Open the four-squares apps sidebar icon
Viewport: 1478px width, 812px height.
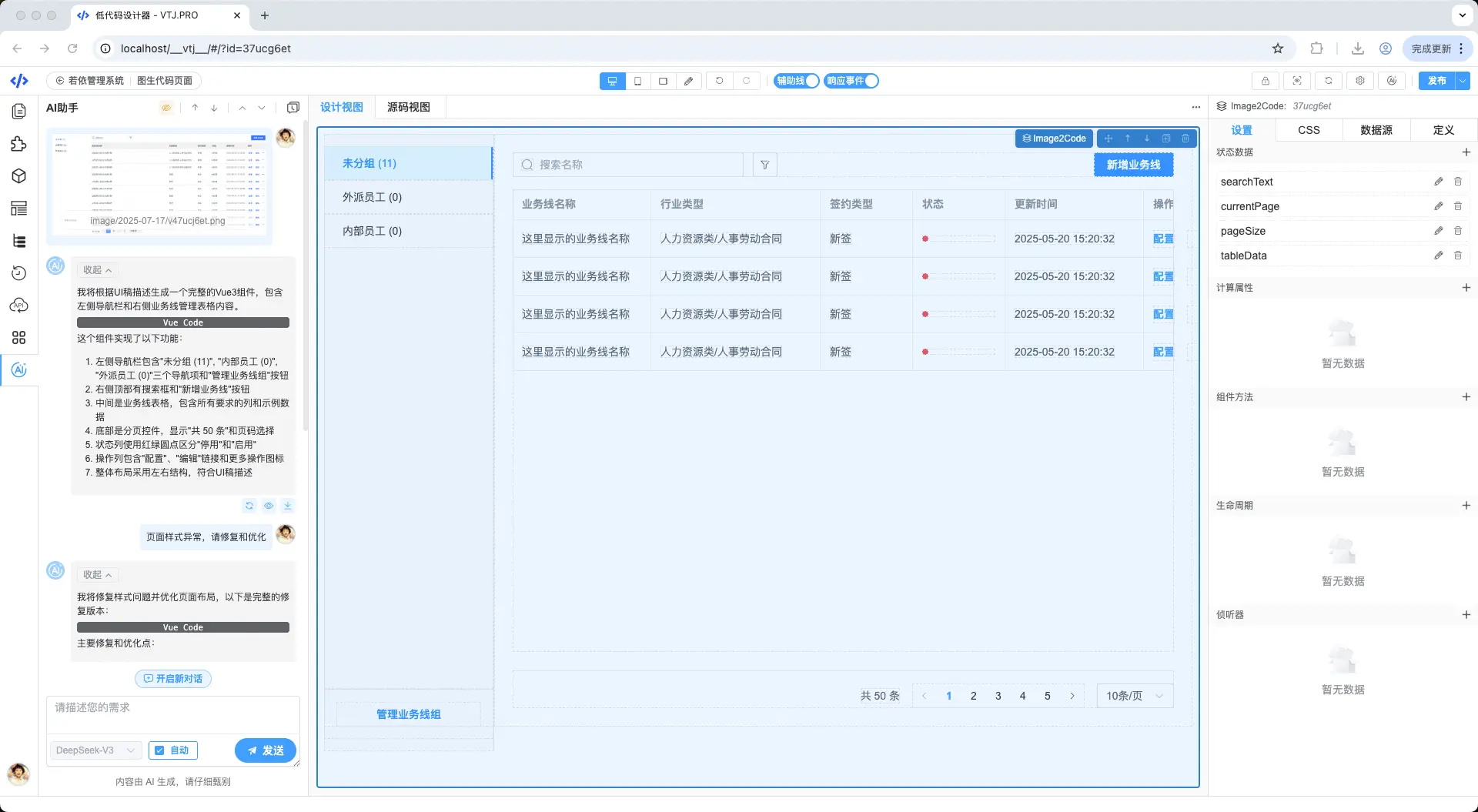[19, 338]
